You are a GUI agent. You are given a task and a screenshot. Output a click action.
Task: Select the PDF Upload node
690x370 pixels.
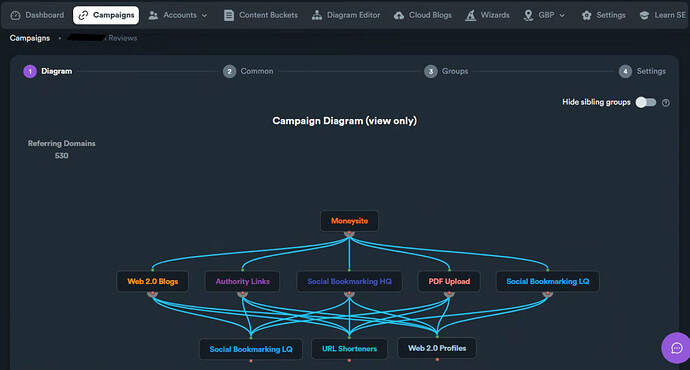pyautogui.click(x=449, y=282)
